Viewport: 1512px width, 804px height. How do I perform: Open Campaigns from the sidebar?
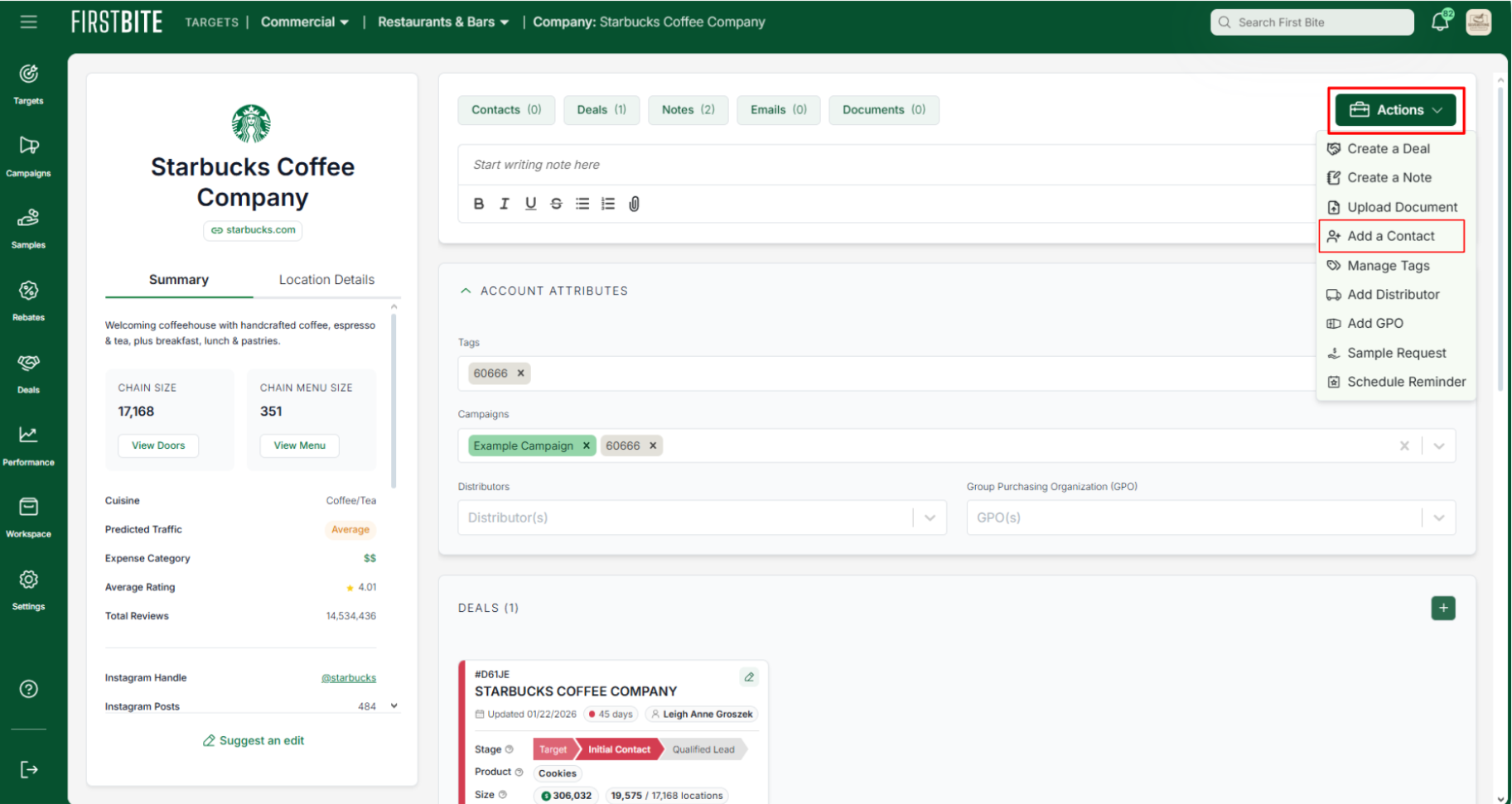point(29,156)
